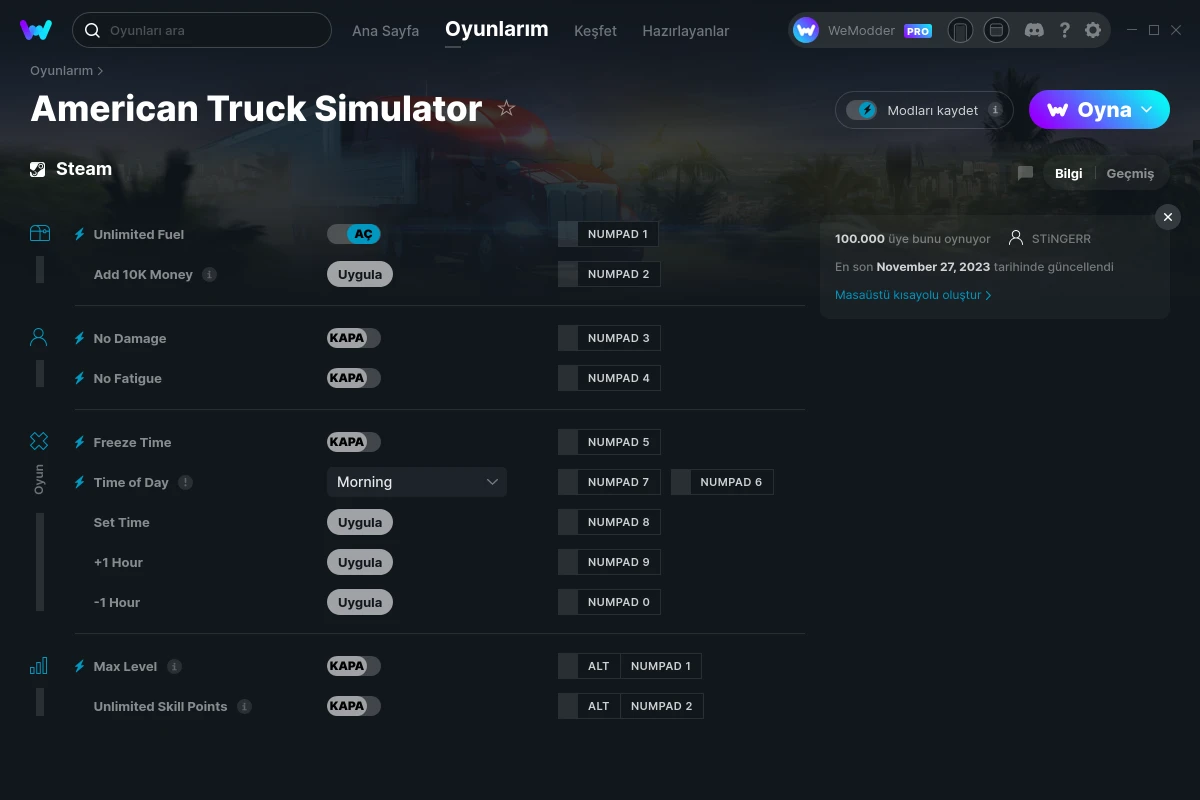Screen dimensions: 1200x800
Task: Enable the Unlimited Skill Points toggle
Action: tap(354, 706)
